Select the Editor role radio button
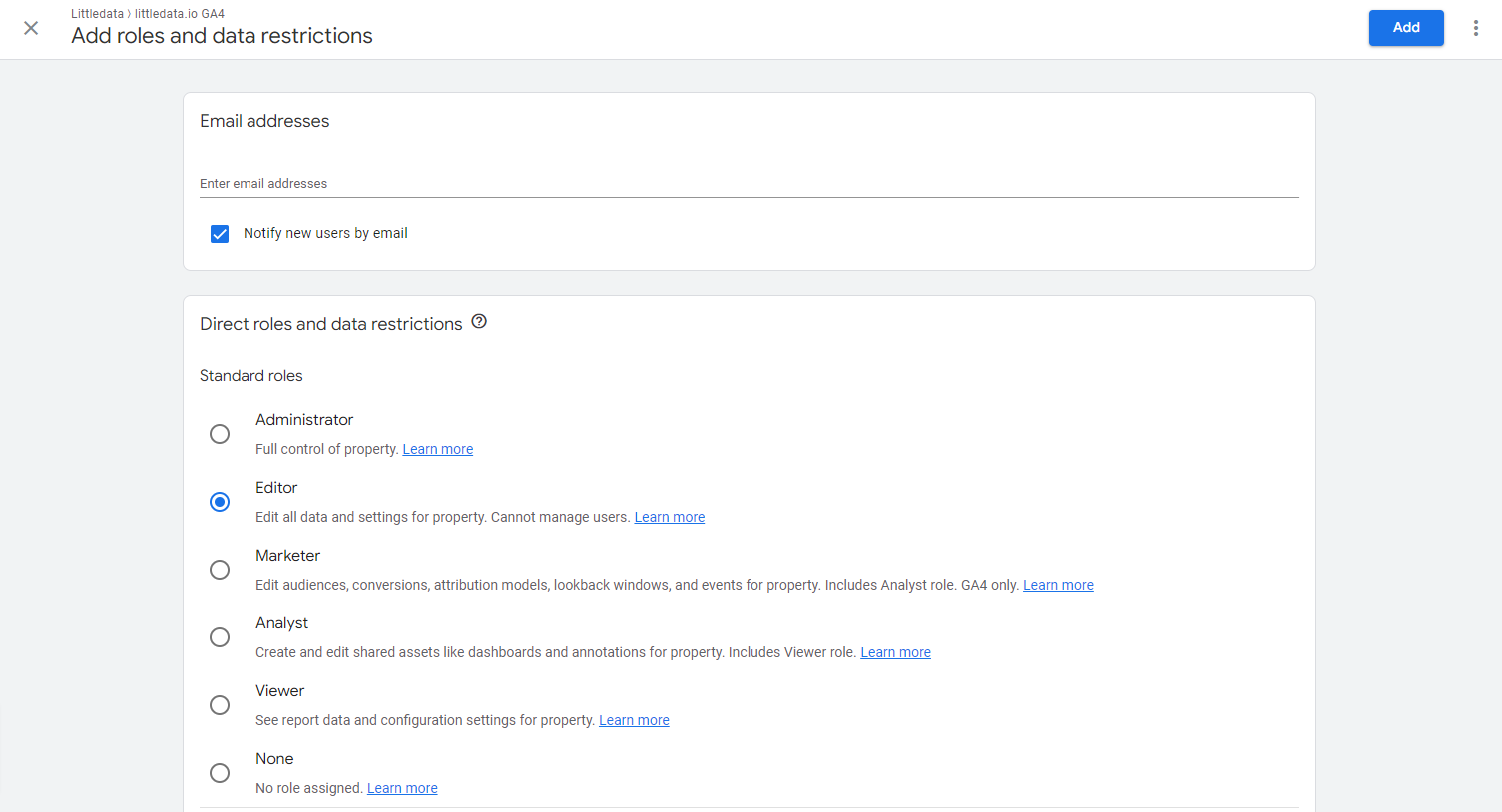1502x812 pixels. [x=220, y=502]
